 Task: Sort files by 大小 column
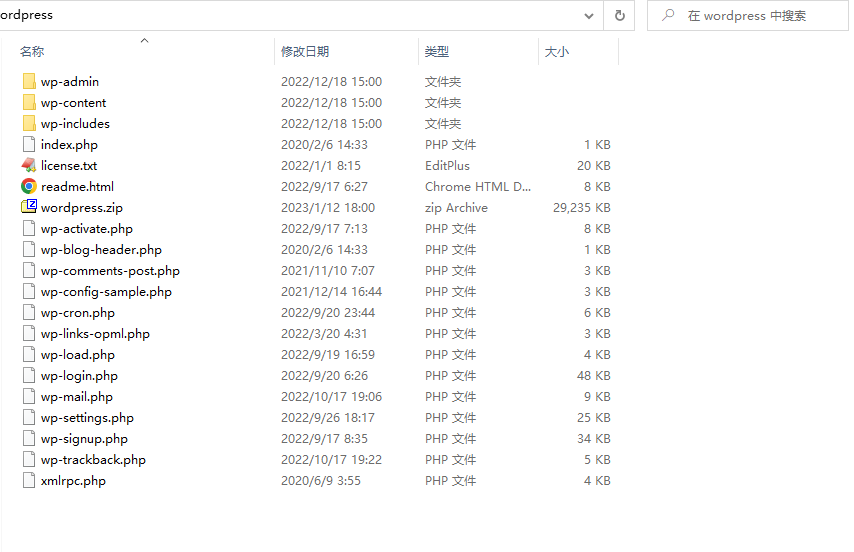(557, 52)
